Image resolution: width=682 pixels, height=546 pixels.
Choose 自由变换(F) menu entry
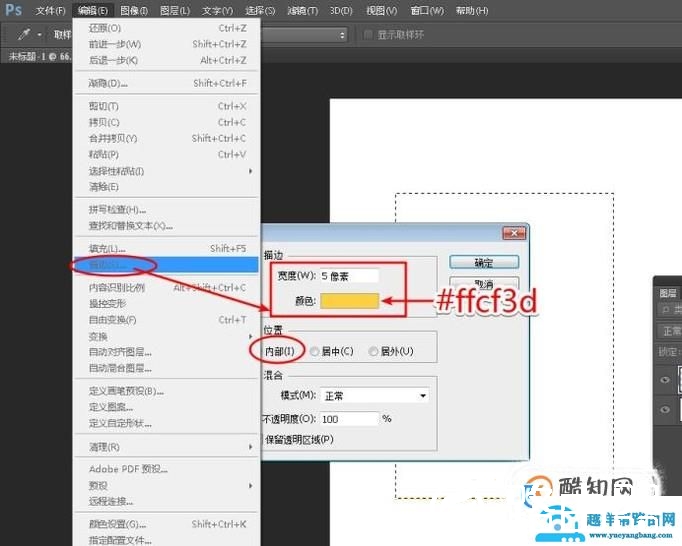(x=167, y=320)
